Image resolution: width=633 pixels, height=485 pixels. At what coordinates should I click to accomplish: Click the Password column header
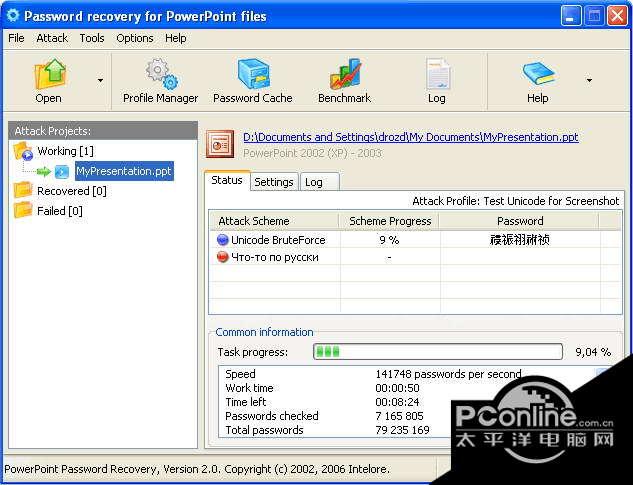[520, 221]
